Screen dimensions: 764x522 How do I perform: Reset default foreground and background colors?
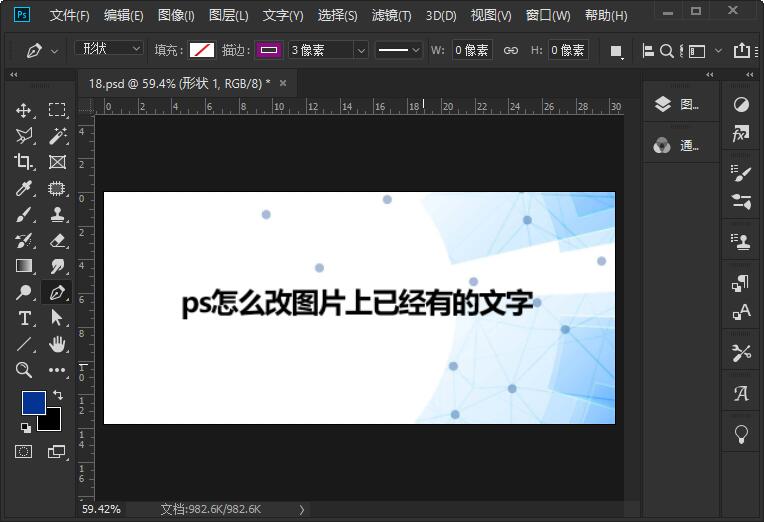pos(26,427)
